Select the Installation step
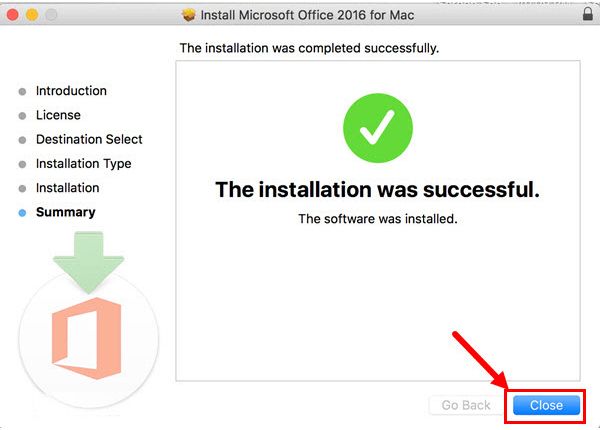This screenshot has height=430, width=600. 68,188
